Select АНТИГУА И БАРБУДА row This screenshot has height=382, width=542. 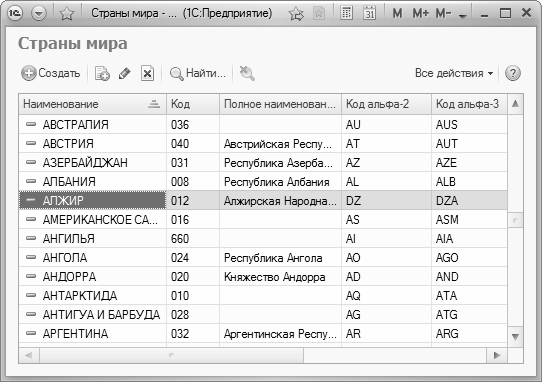click(263, 315)
